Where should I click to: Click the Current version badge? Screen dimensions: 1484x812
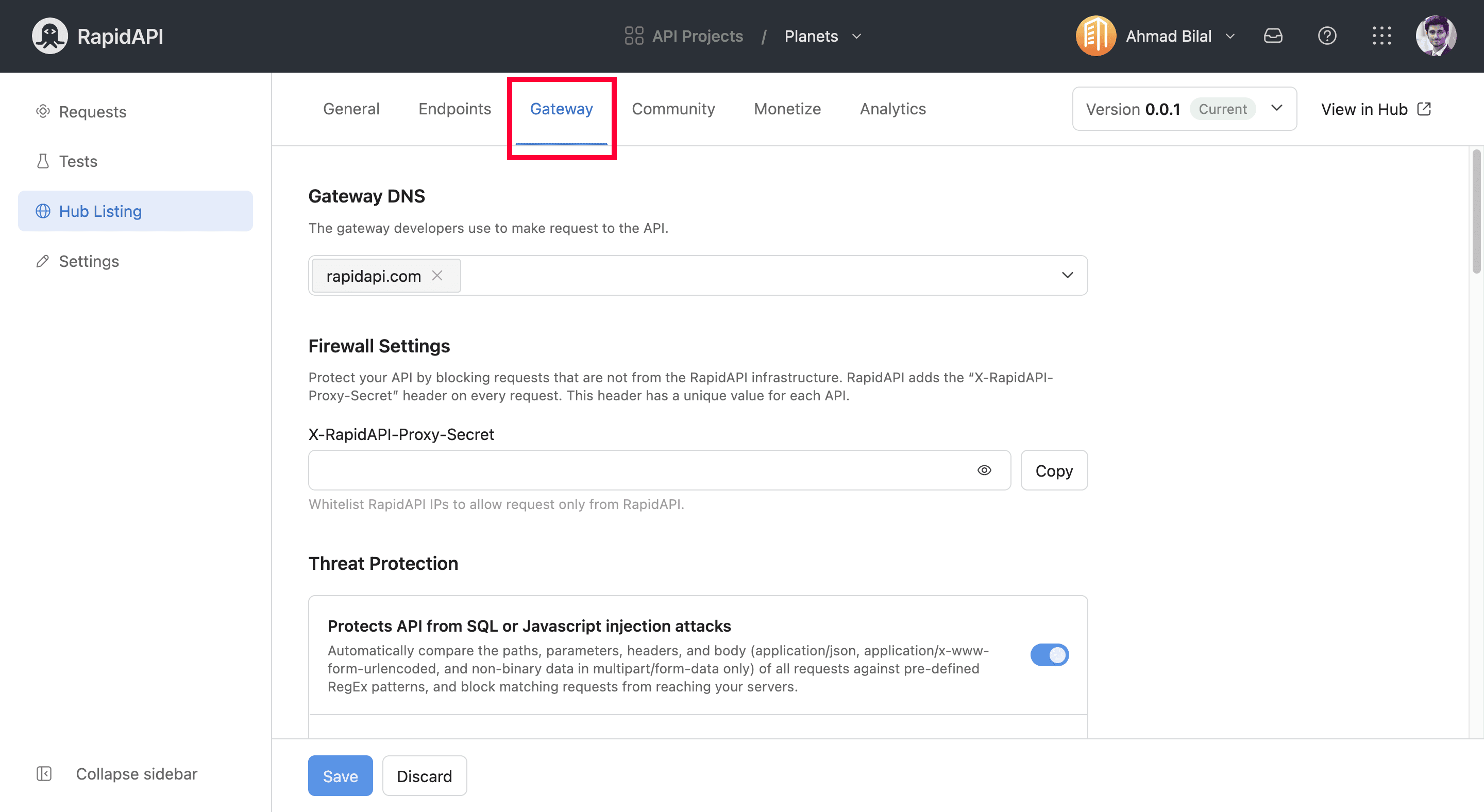1222,109
